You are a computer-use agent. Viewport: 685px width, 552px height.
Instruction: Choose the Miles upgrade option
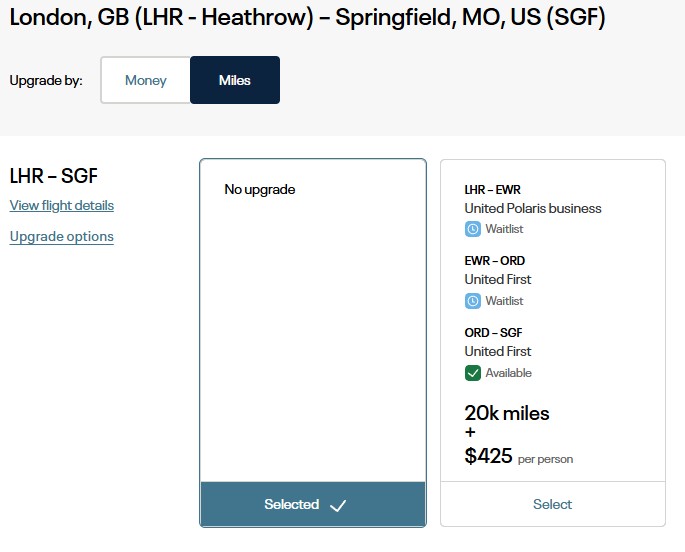pyautogui.click(x=235, y=80)
